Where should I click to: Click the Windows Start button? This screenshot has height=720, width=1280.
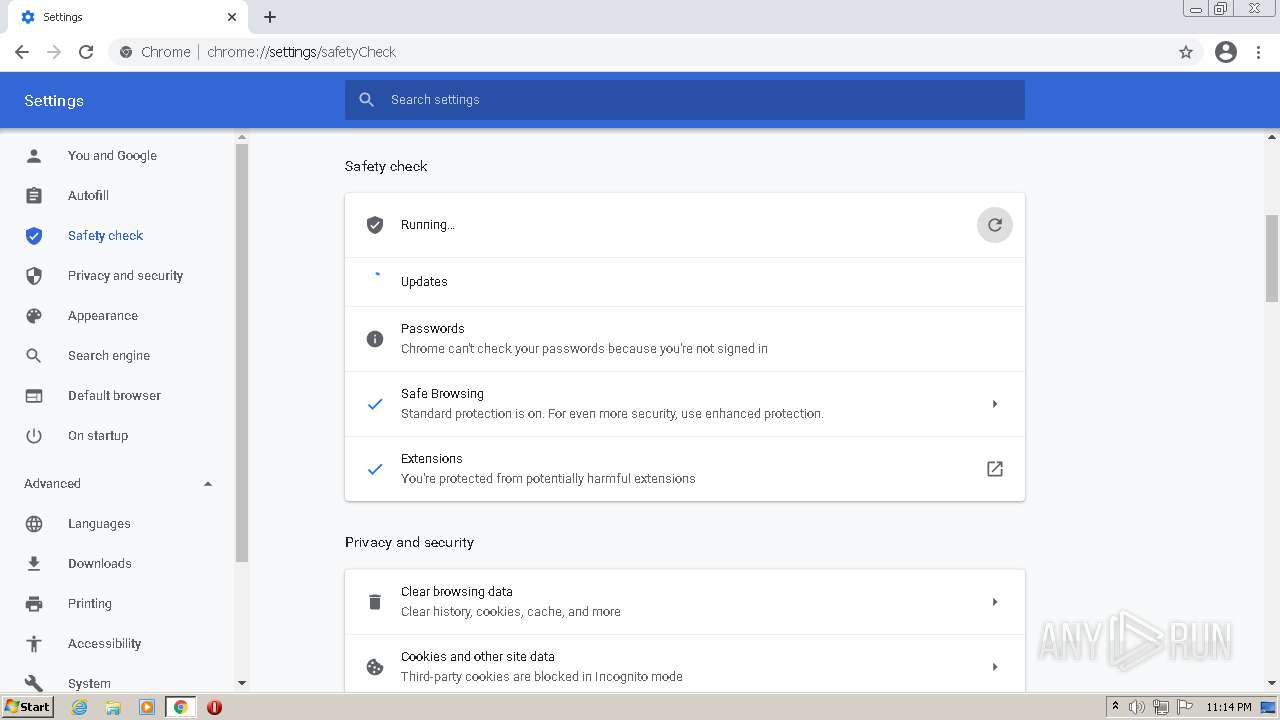pos(28,707)
